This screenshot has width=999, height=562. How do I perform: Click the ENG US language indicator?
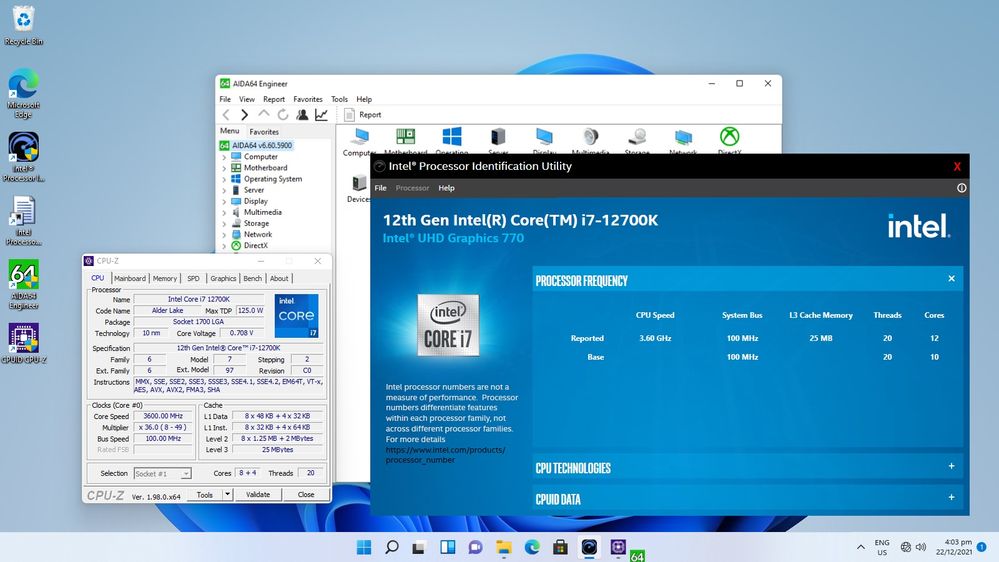point(882,547)
